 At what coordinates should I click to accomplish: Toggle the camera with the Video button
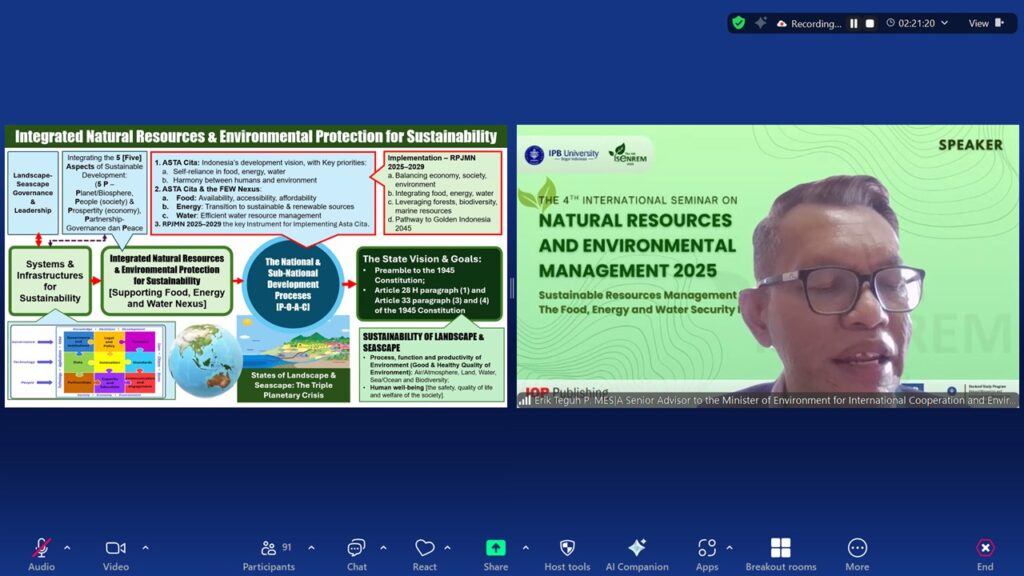point(115,549)
